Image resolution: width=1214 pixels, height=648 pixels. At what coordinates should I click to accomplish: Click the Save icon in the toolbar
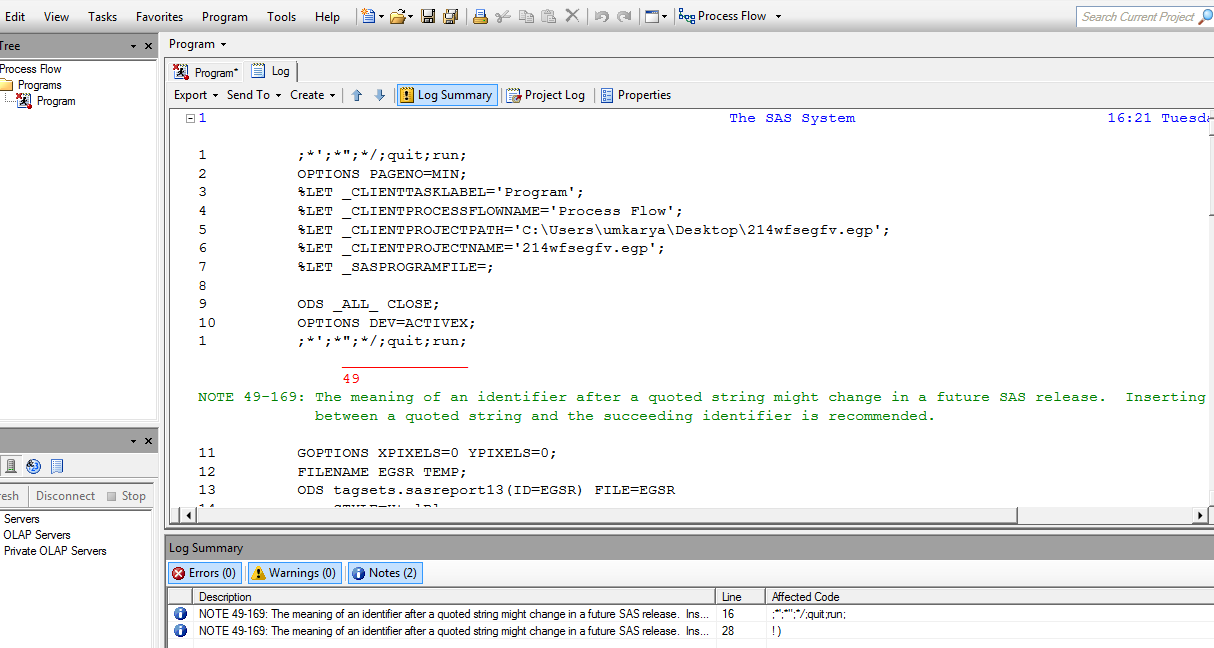click(x=428, y=16)
